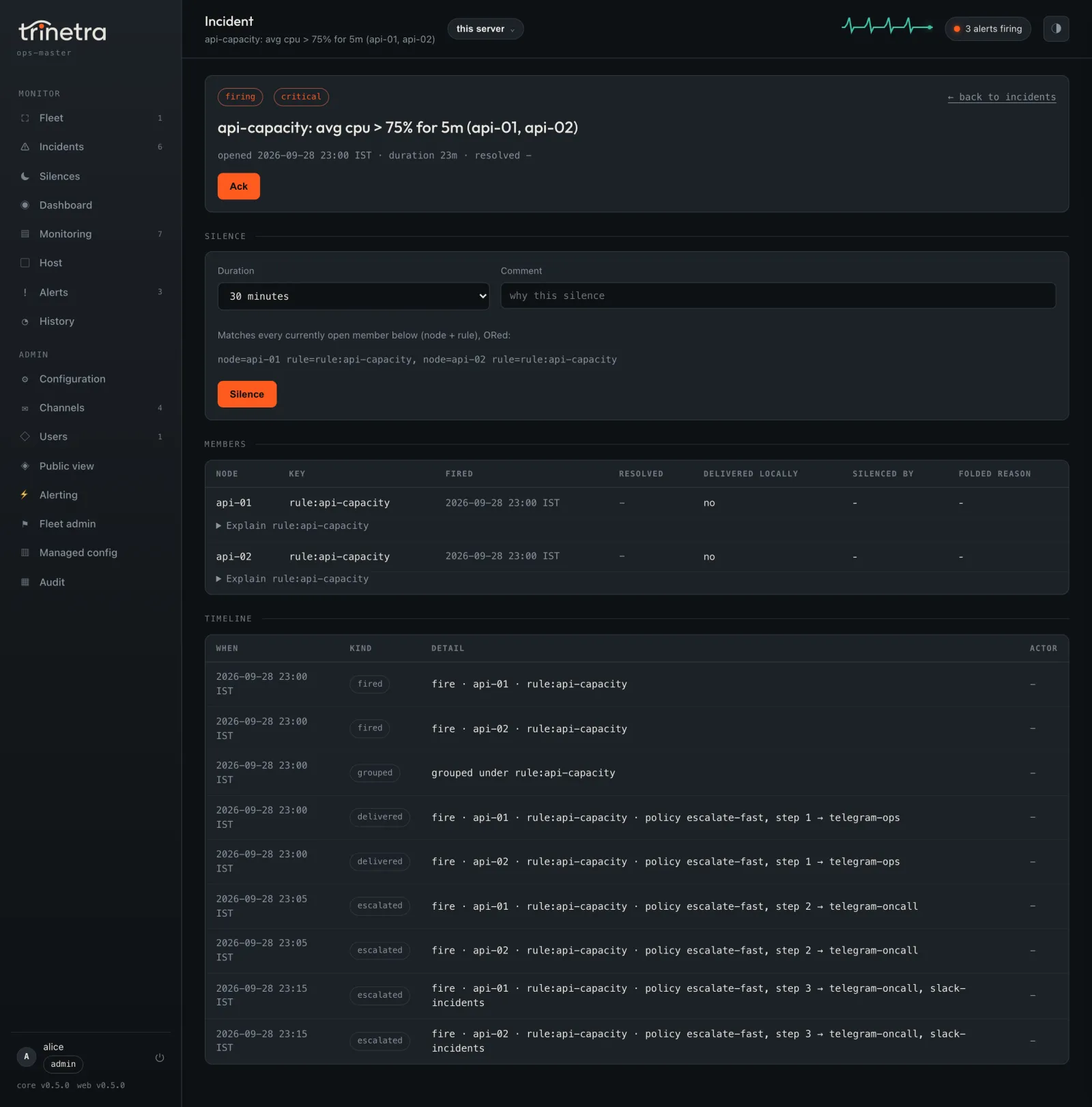Image resolution: width=1092 pixels, height=1107 pixels.
Task: Click the Host square icon
Action: [x=25, y=263]
